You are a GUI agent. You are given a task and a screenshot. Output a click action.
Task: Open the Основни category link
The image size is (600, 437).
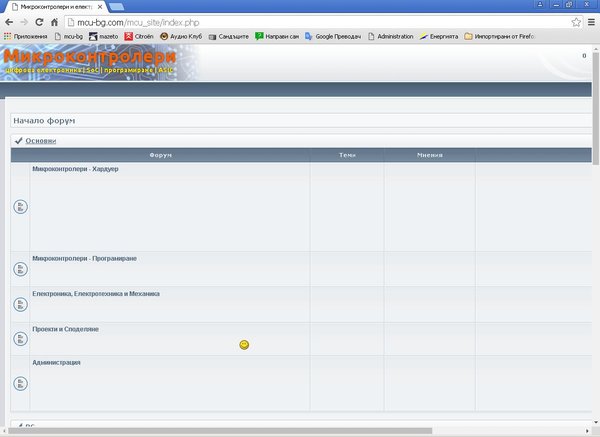tap(41, 141)
